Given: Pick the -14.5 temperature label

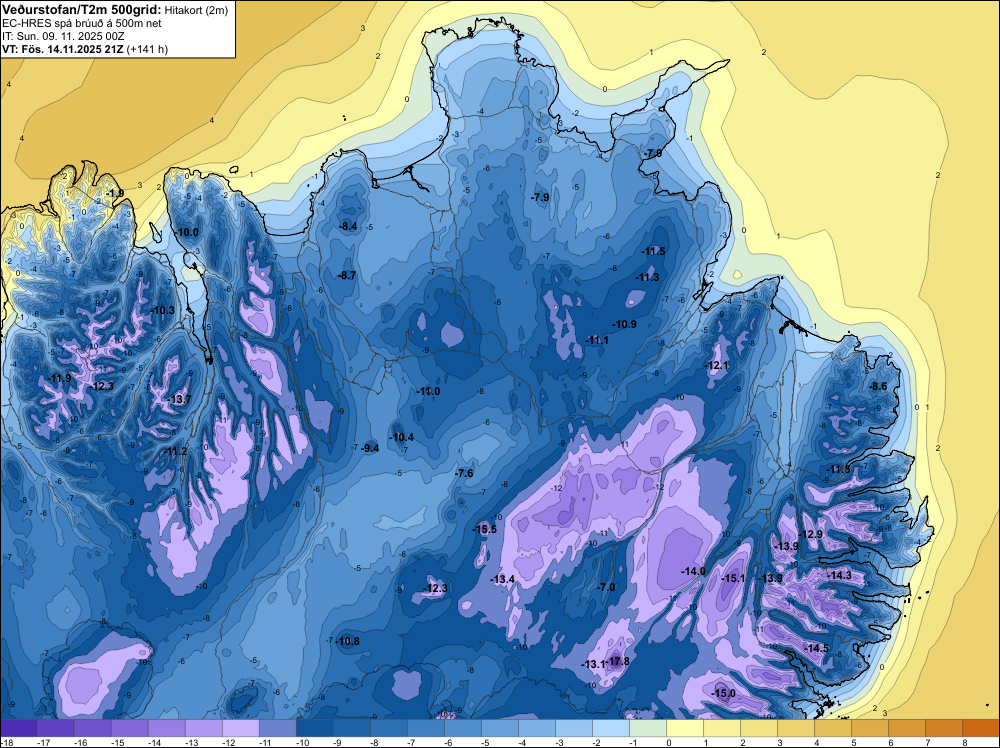Looking at the screenshot, I should 817,649.
